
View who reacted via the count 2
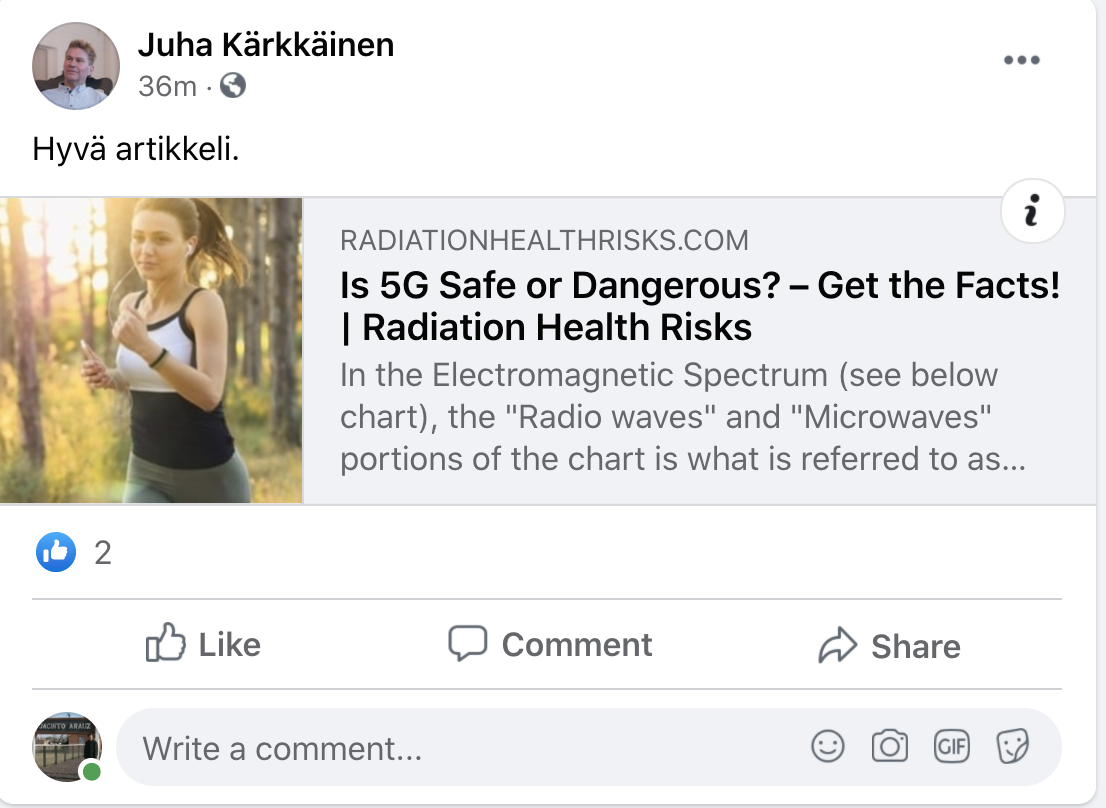(x=103, y=553)
